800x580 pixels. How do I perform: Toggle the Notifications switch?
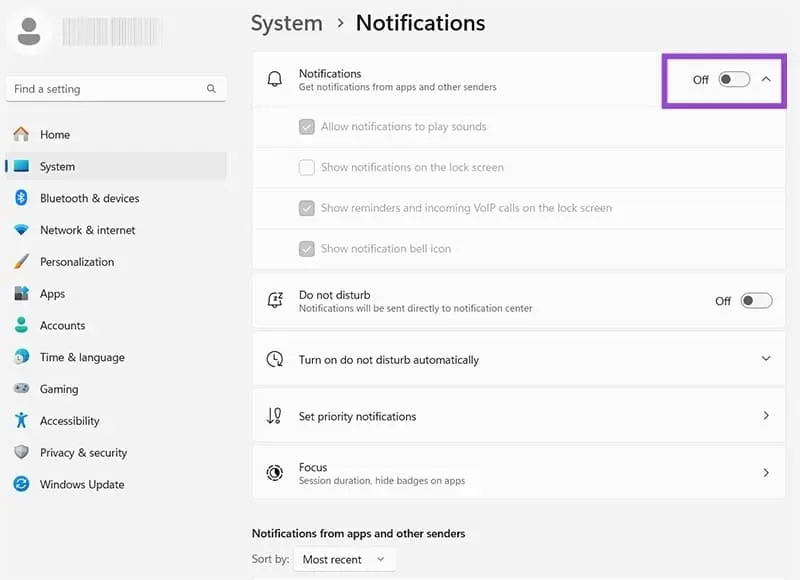pyautogui.click(x=734, y=79)
